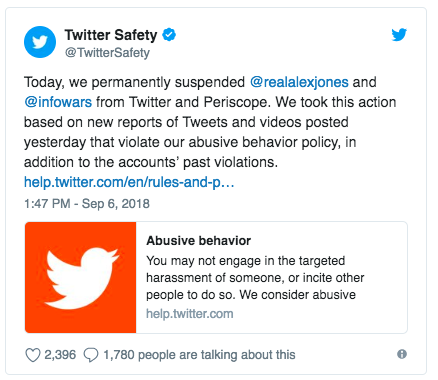The width and height of the screenshot is (438, 380).
Task: Follow the help.twitter.com/en/rules-and-p… link
Action: click(129, 182)
